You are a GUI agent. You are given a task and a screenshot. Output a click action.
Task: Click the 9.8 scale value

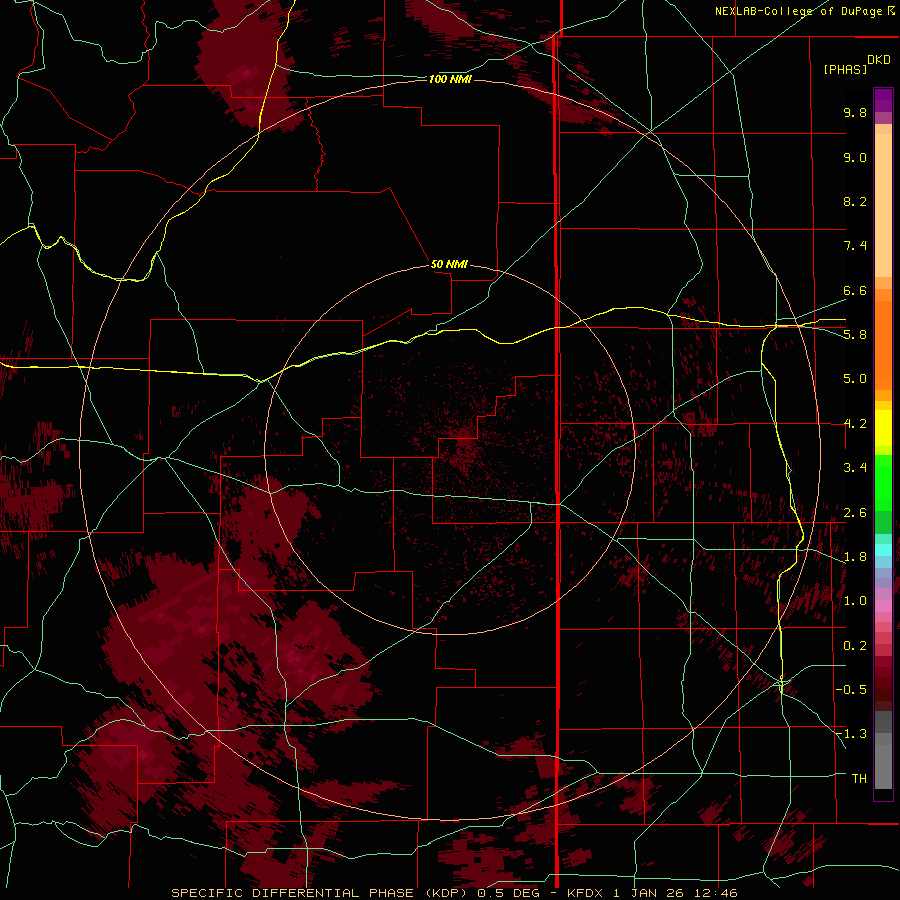(x=855, y=112)
